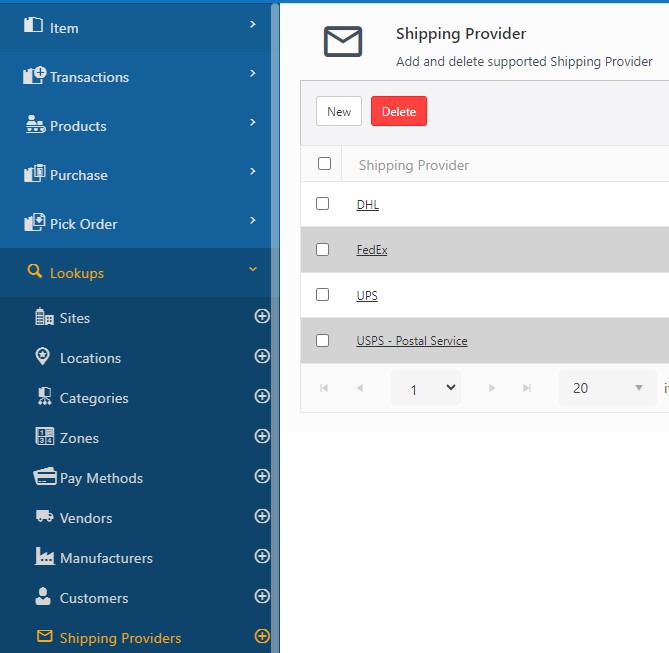Open the page number dropdown
This screenshot has height=653, width=669.
point(426,388)
